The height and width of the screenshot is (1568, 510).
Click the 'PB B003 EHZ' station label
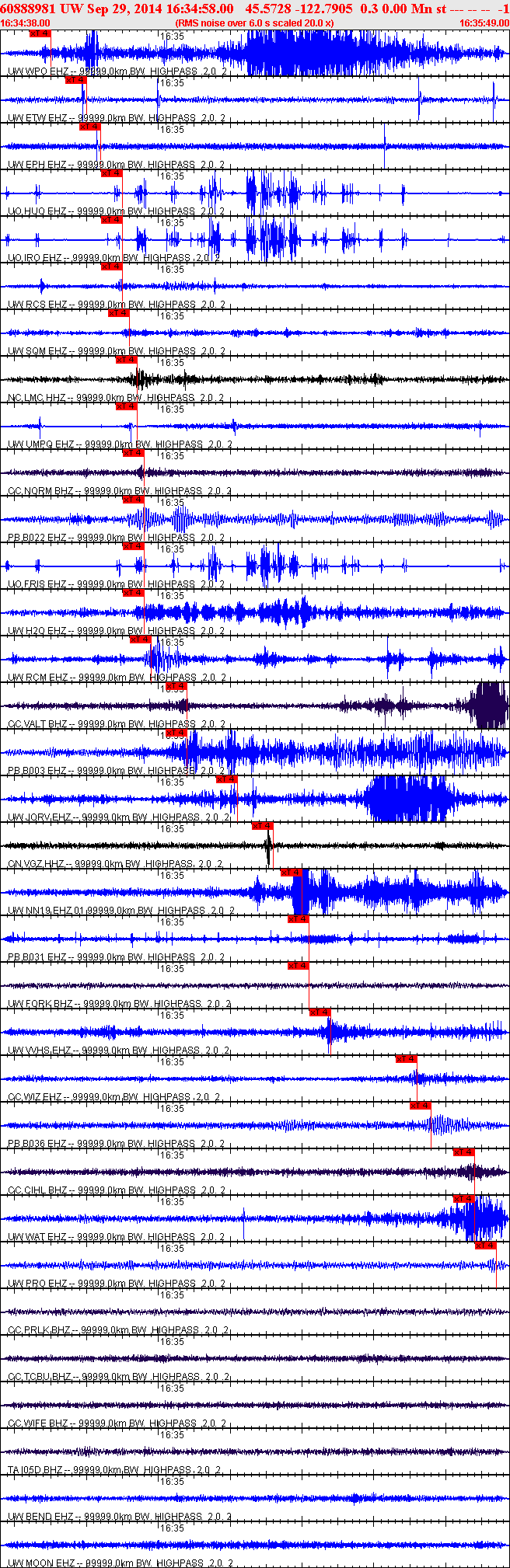point(37,771)
